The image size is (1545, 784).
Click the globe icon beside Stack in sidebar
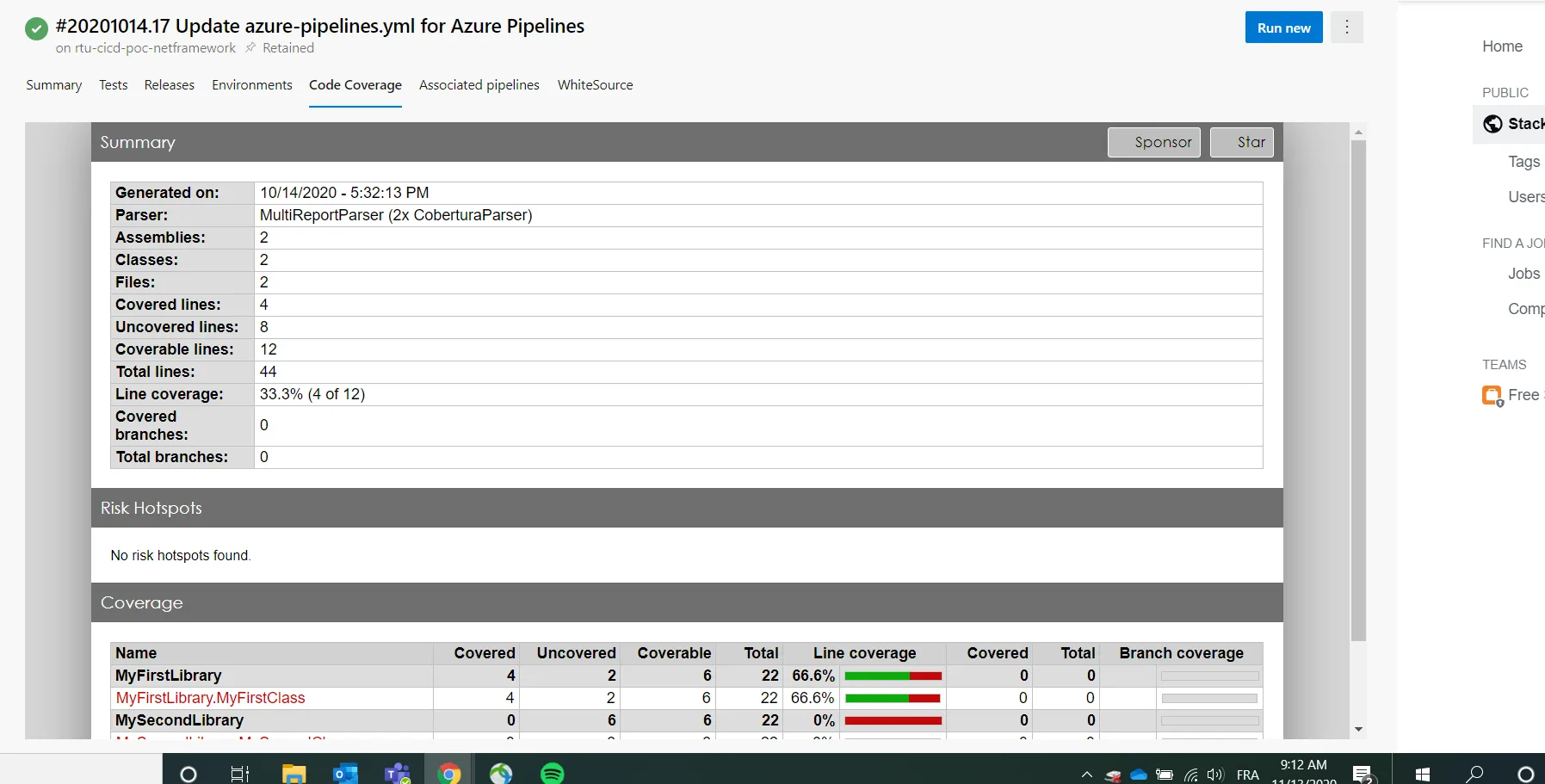pyautogui.click(x=1492, y=124)
